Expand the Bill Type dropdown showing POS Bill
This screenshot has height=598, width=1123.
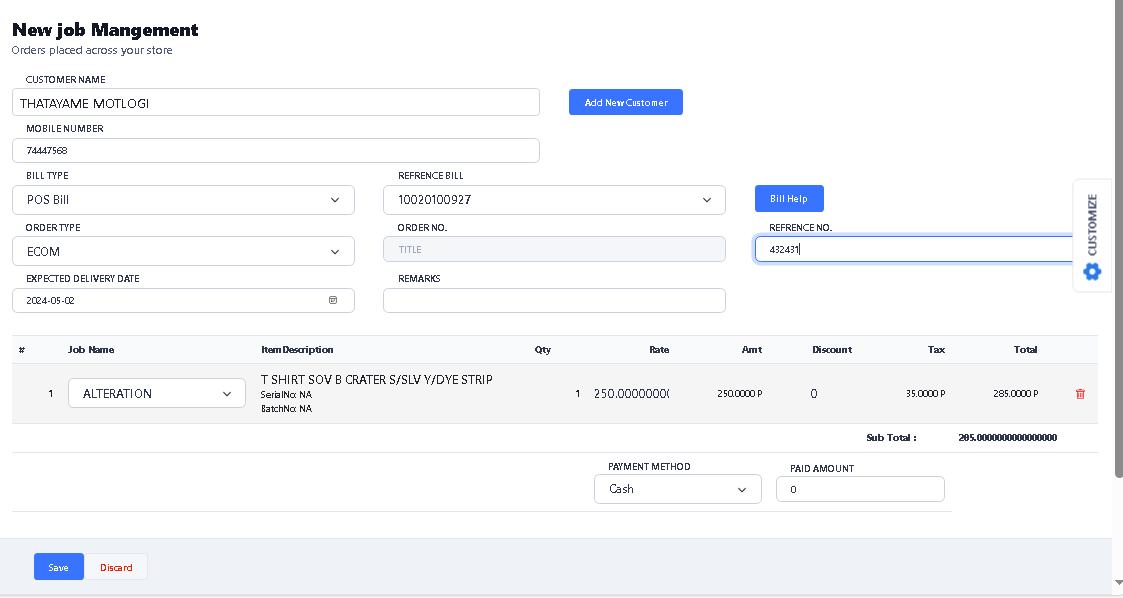(x=183, y=200)
